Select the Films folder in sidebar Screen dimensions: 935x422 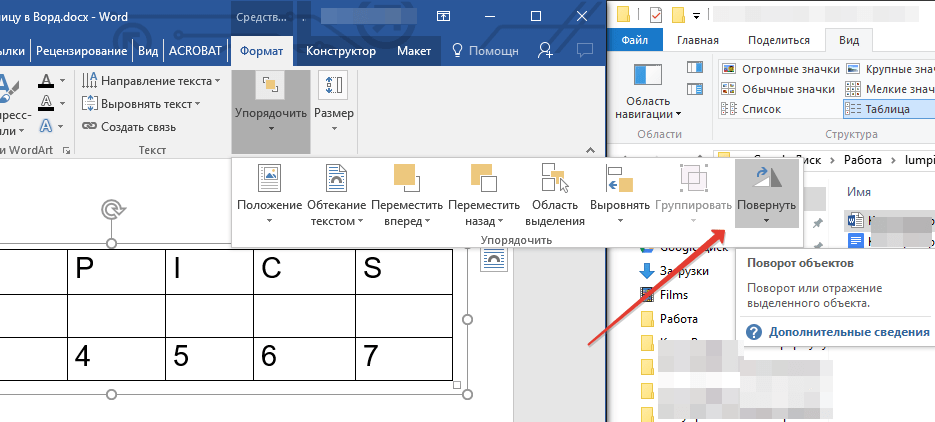pos(673,295)
